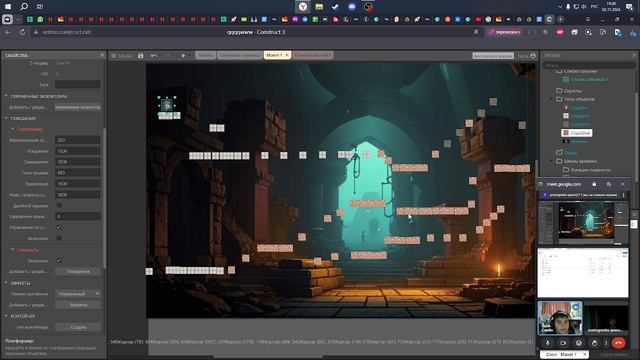Screen dimensions: 640x360
Task: Collapse the Container section
Action: point(6,316)
